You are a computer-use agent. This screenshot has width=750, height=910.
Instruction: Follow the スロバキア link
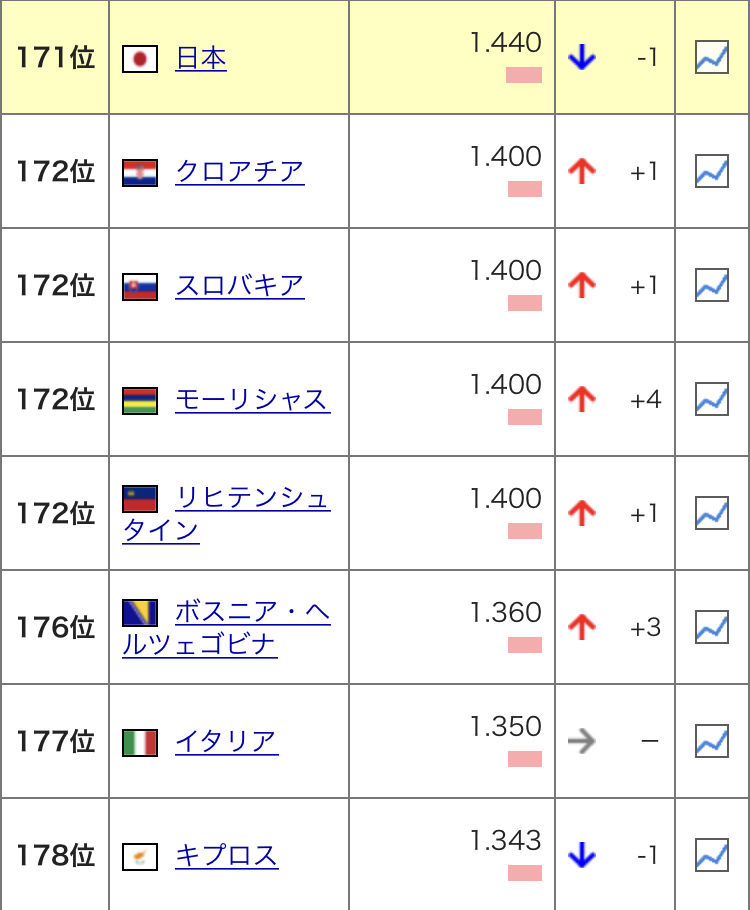240,286
